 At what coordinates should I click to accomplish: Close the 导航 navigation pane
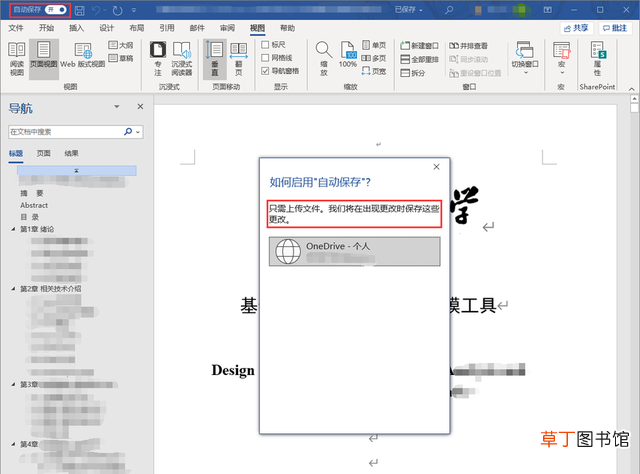(x=140, y=107)
